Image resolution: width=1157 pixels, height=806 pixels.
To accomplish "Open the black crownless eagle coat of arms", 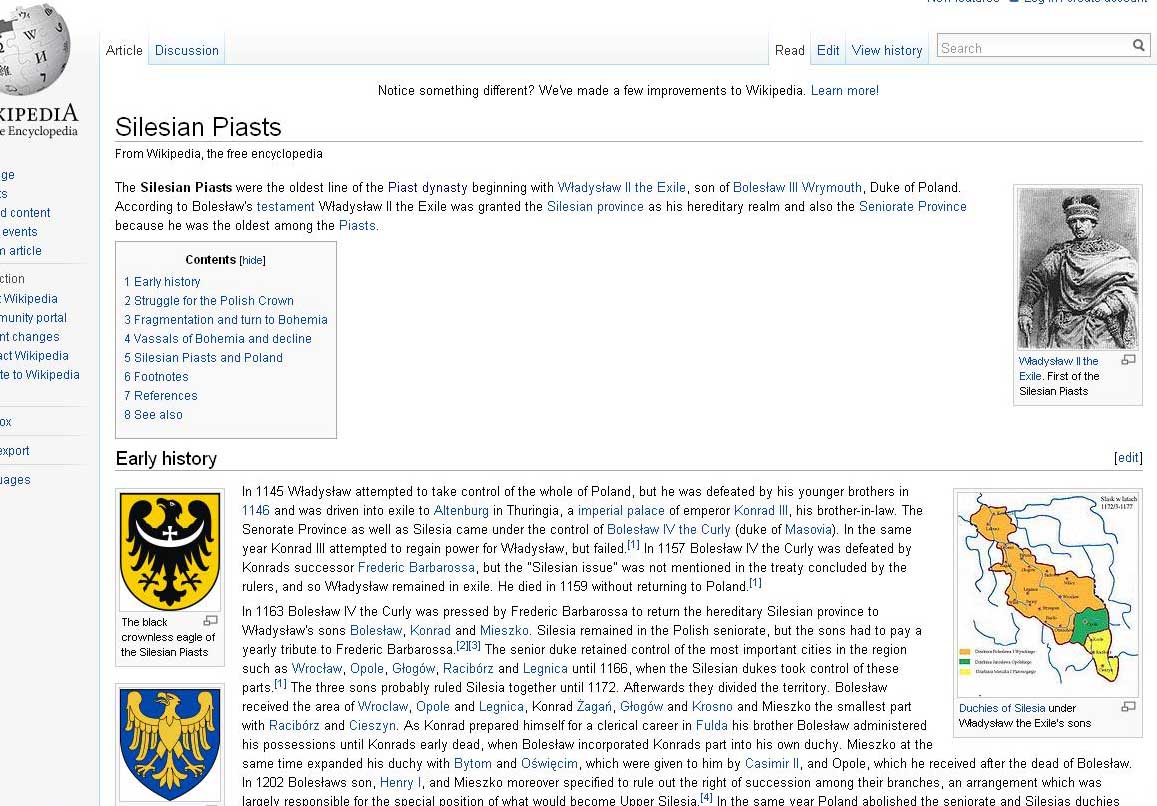I will (x=170, y=551).
